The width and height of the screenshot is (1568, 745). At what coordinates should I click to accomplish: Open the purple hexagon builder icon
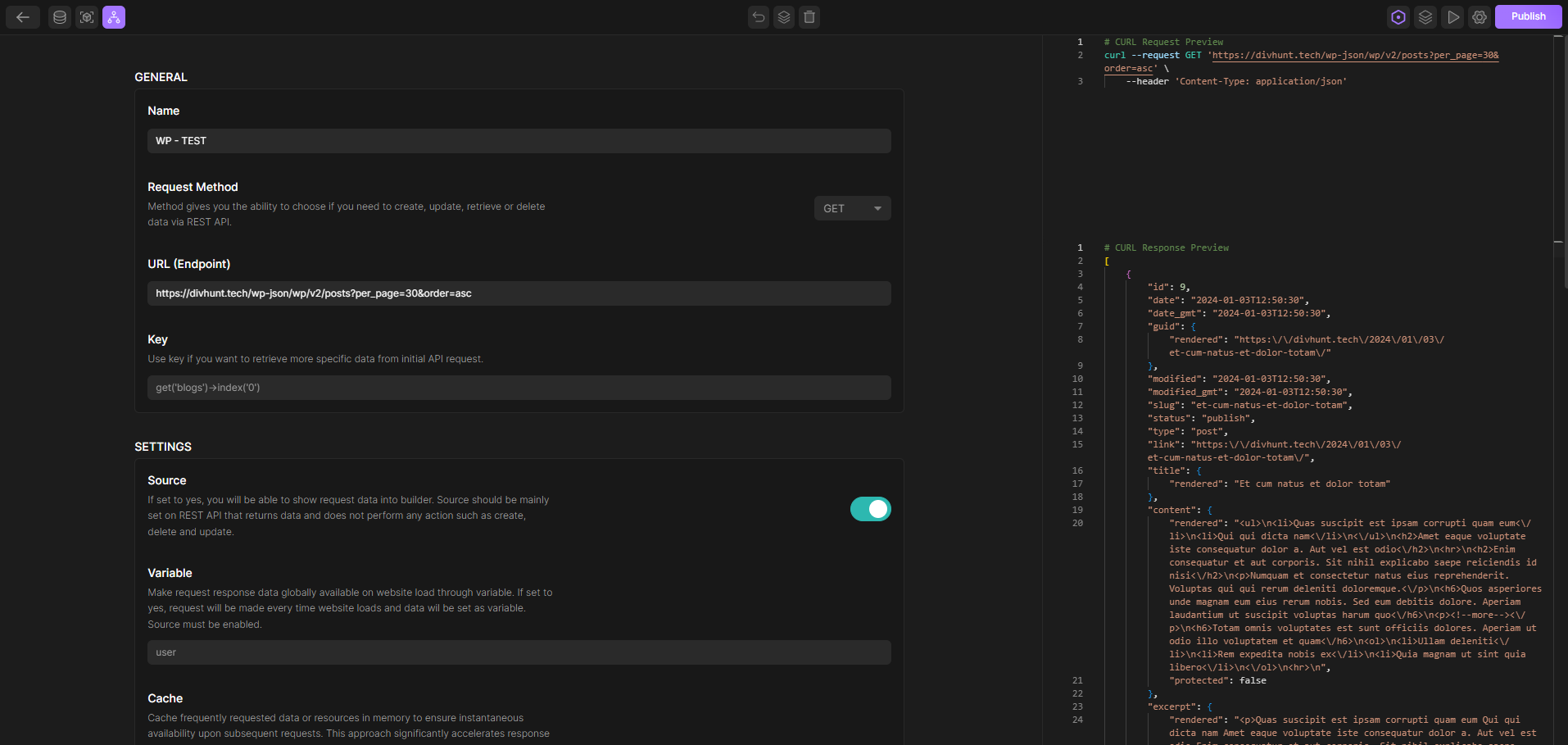(1398, 17)
